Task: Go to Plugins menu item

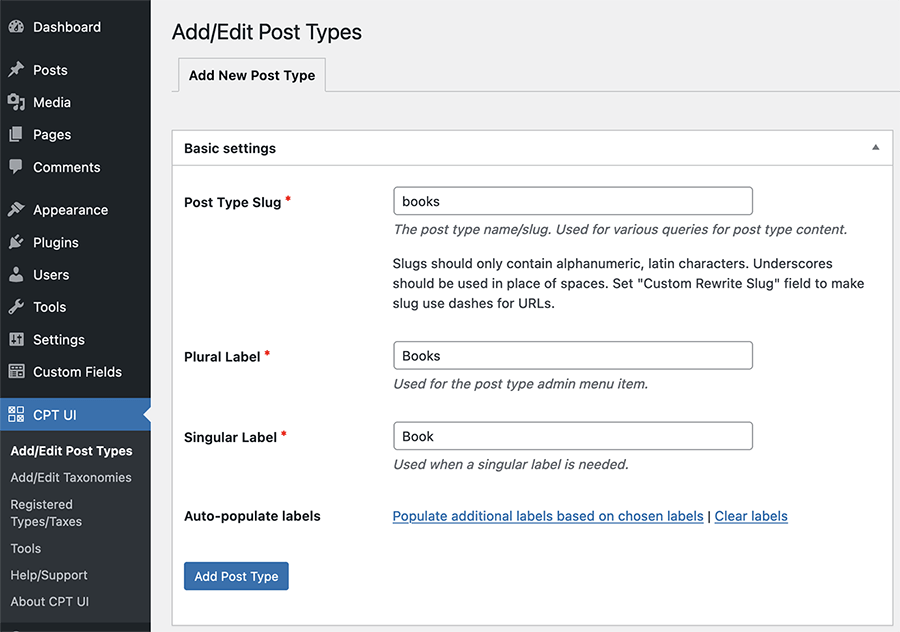Action: (x=75, y=242)
